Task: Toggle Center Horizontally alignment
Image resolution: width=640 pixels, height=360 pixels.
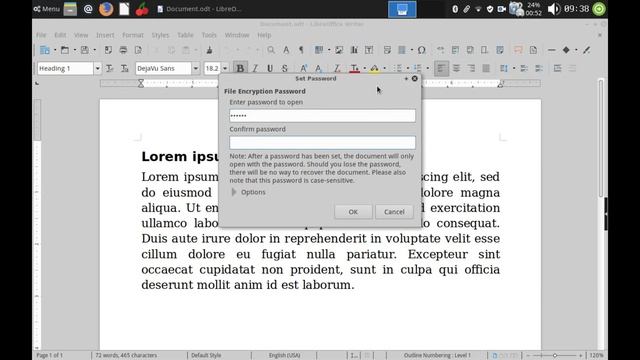Action: (x=456, y=69)
